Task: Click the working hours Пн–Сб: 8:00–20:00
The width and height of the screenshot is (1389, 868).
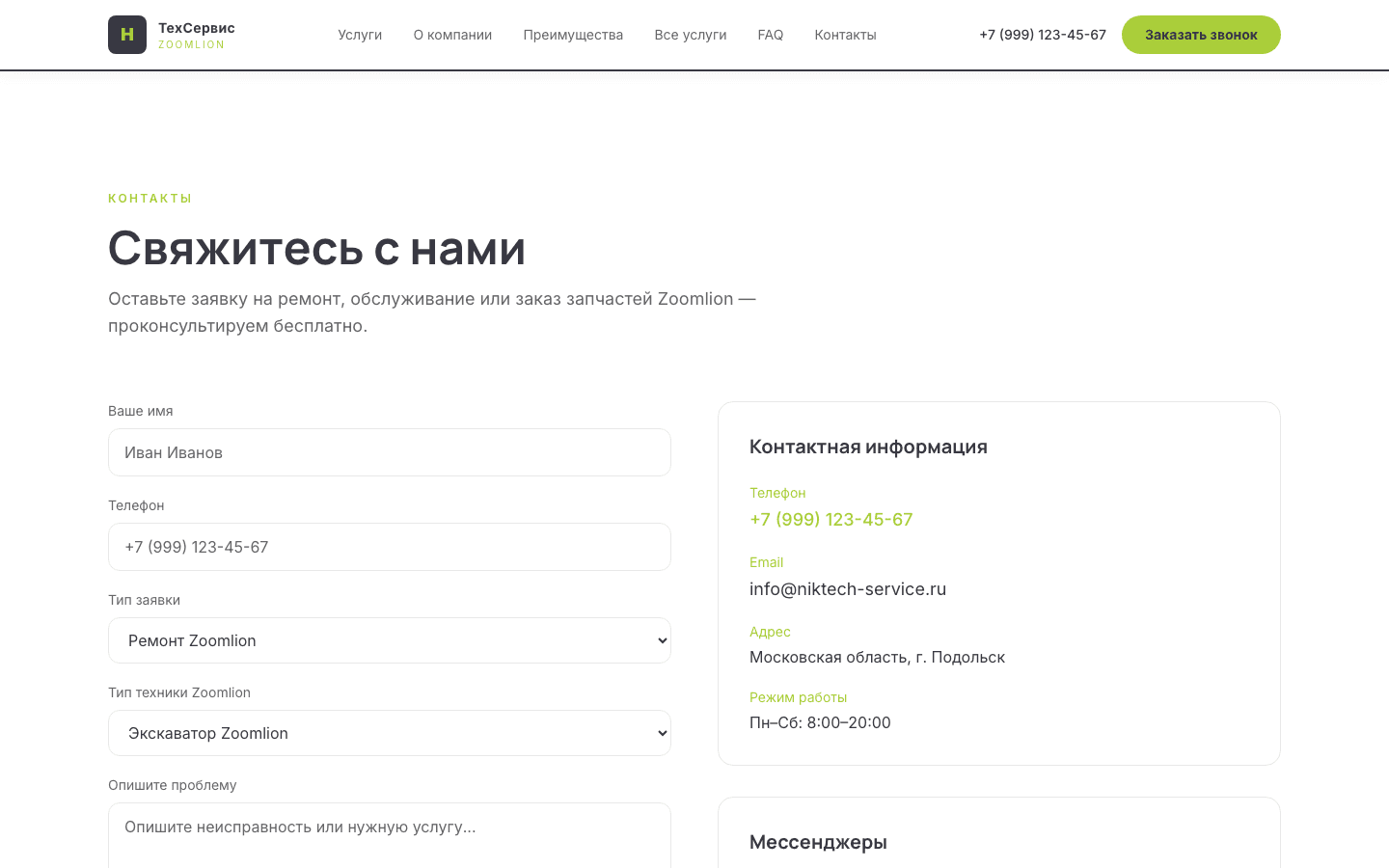Action: 820,722
